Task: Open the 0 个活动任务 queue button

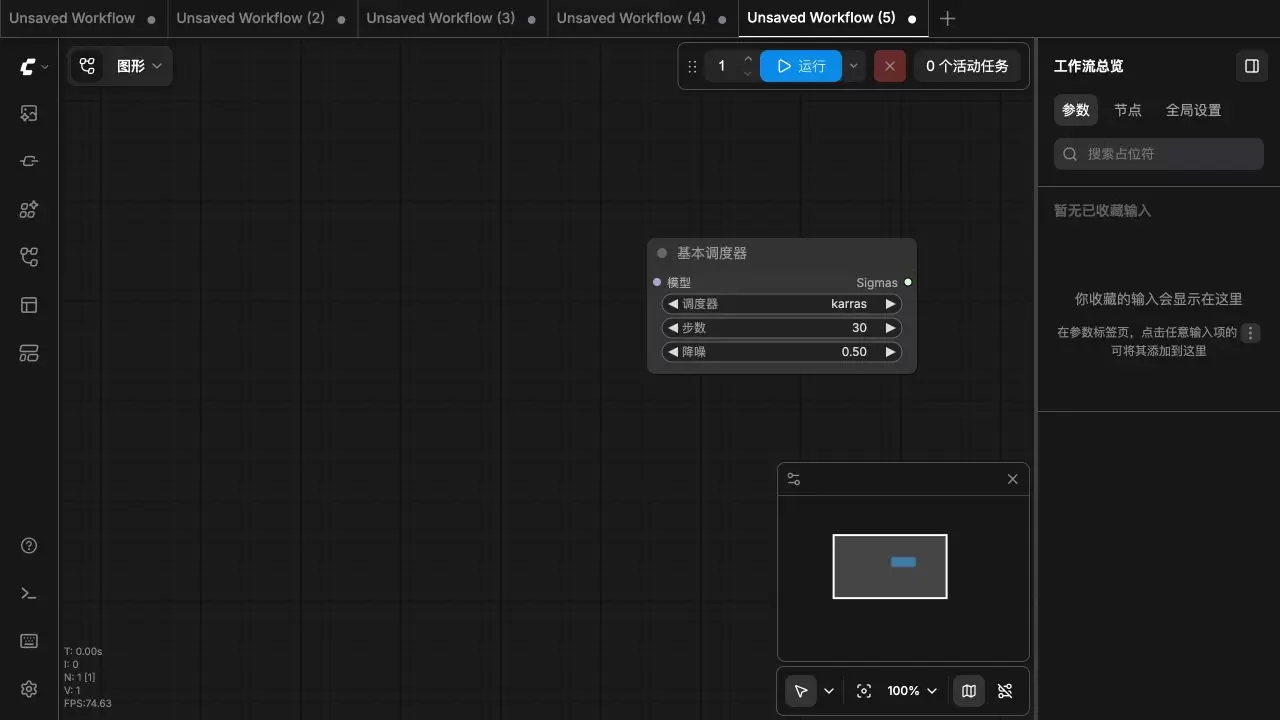Action: (x=967, y=66)
